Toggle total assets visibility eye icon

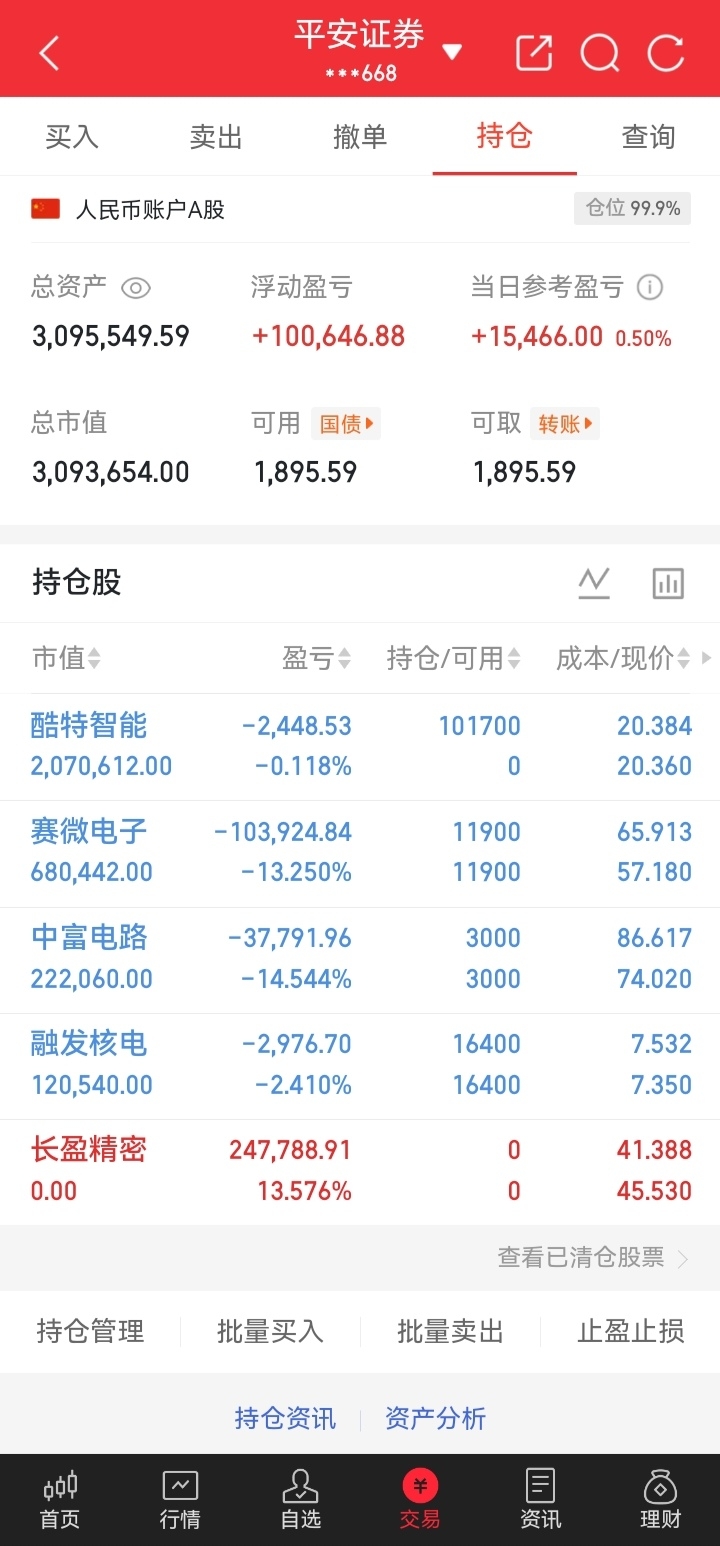click(136, 289)
